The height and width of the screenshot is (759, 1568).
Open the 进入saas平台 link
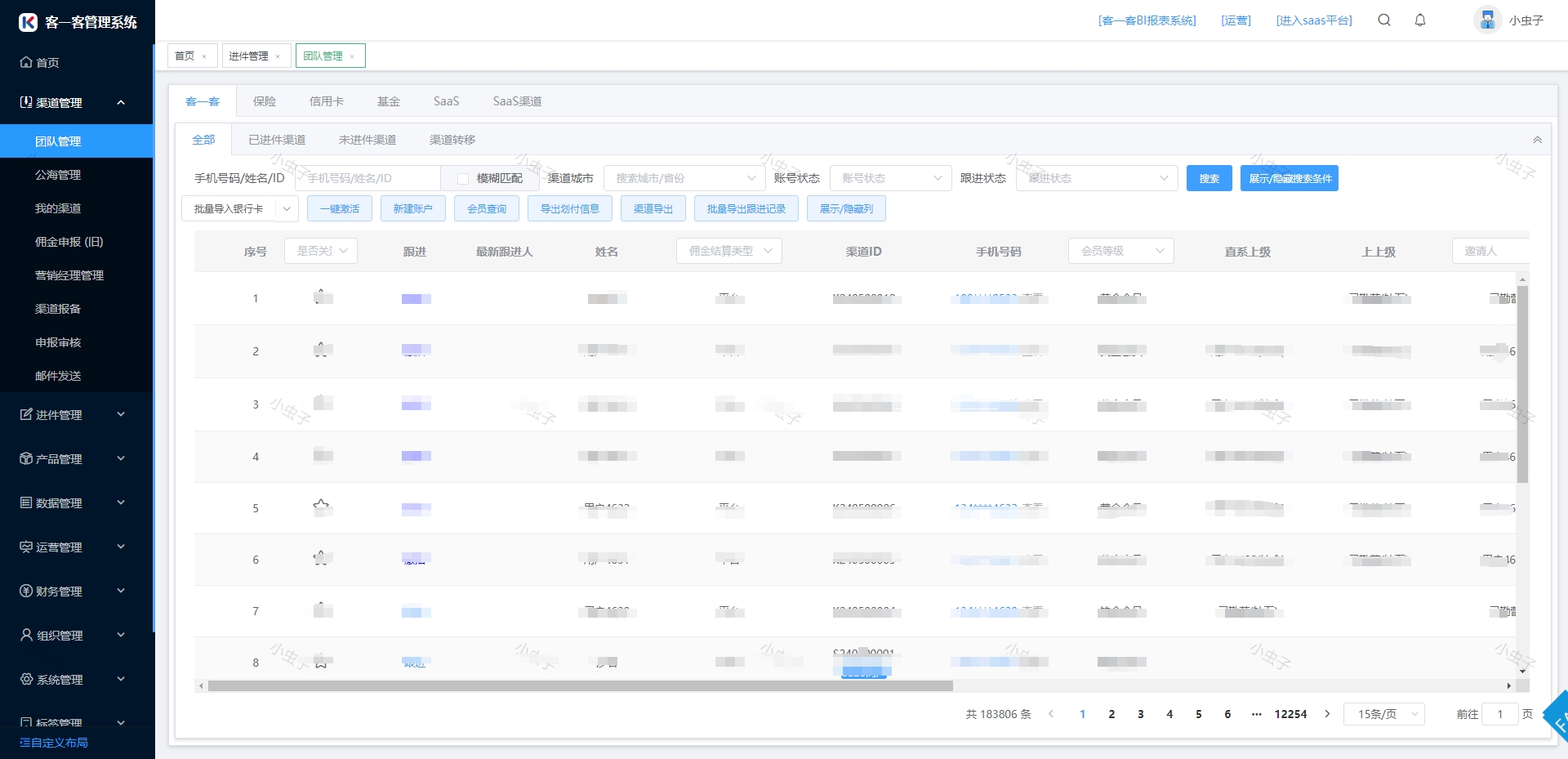pyautogui.click(x=1314, y=20)
